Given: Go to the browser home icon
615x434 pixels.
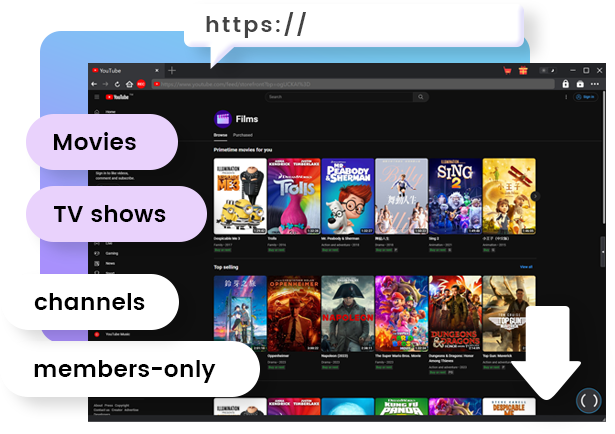Looking at the screenshot, I should (129, 84).
